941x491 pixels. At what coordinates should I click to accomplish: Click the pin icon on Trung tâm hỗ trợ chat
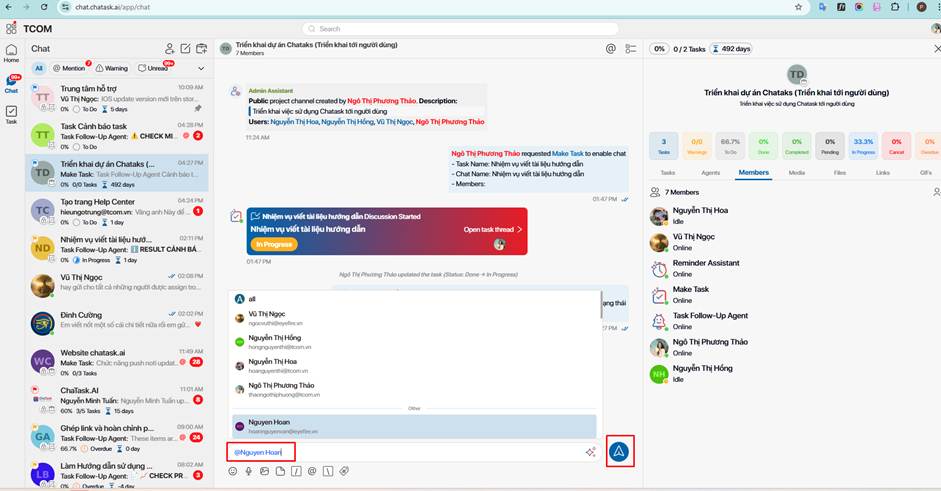[198, 109]
